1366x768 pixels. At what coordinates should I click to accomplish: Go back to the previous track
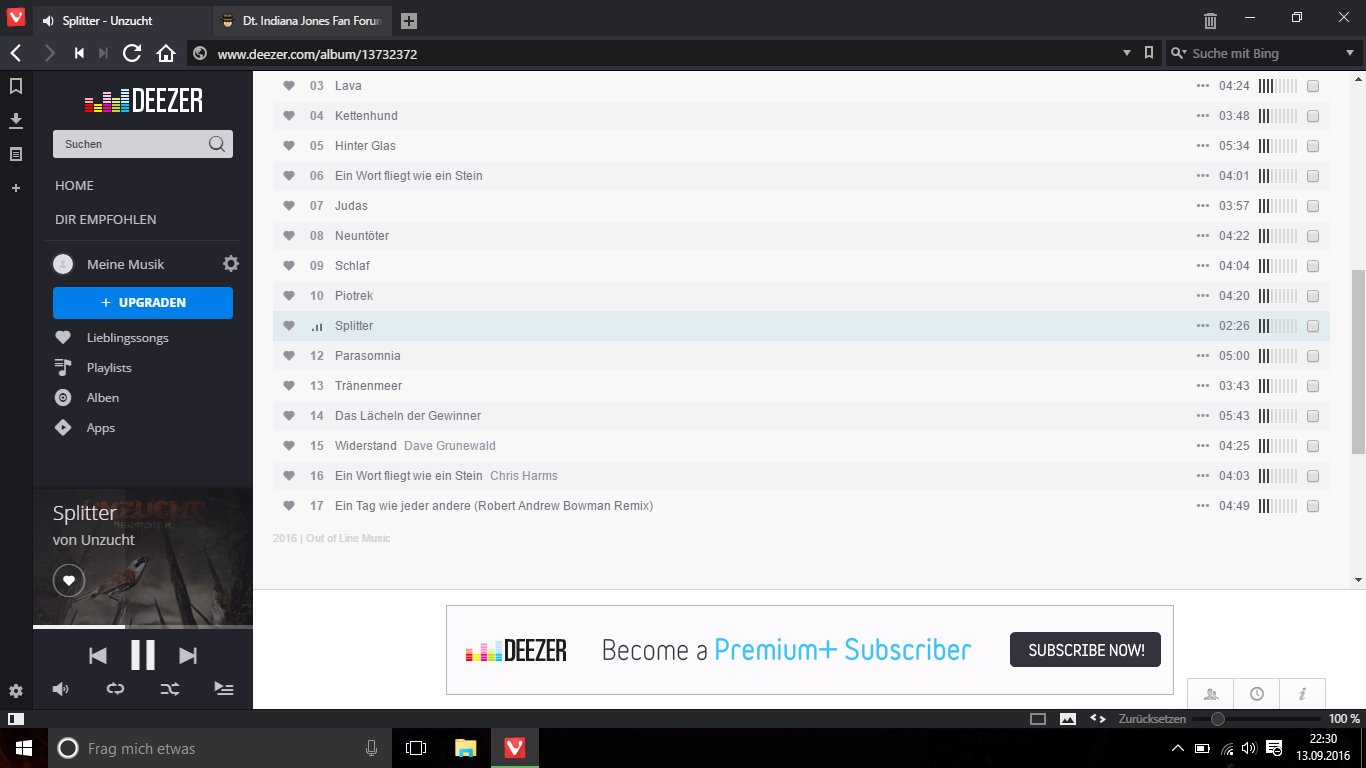tap(98, 656)
